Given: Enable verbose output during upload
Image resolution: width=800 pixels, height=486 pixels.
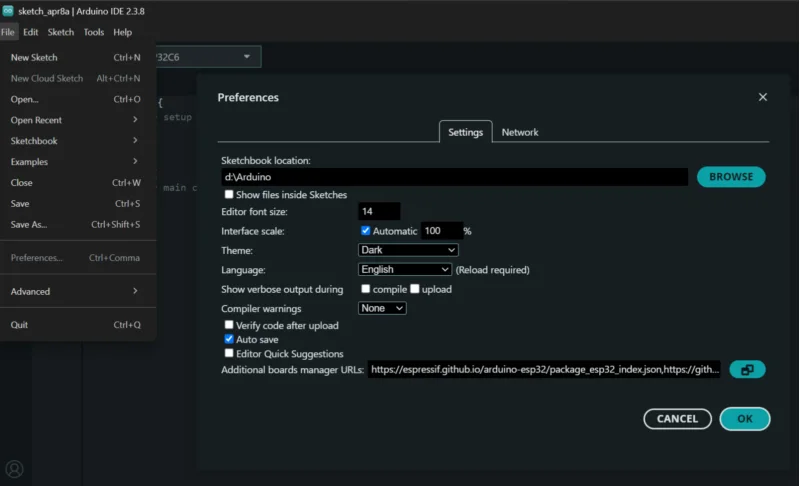Looking at the screenshot, I should point(415,289).
